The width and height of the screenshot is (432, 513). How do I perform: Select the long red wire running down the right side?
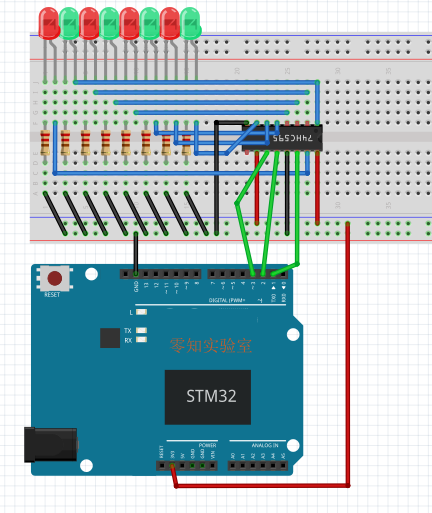click(x=348, y=353)
